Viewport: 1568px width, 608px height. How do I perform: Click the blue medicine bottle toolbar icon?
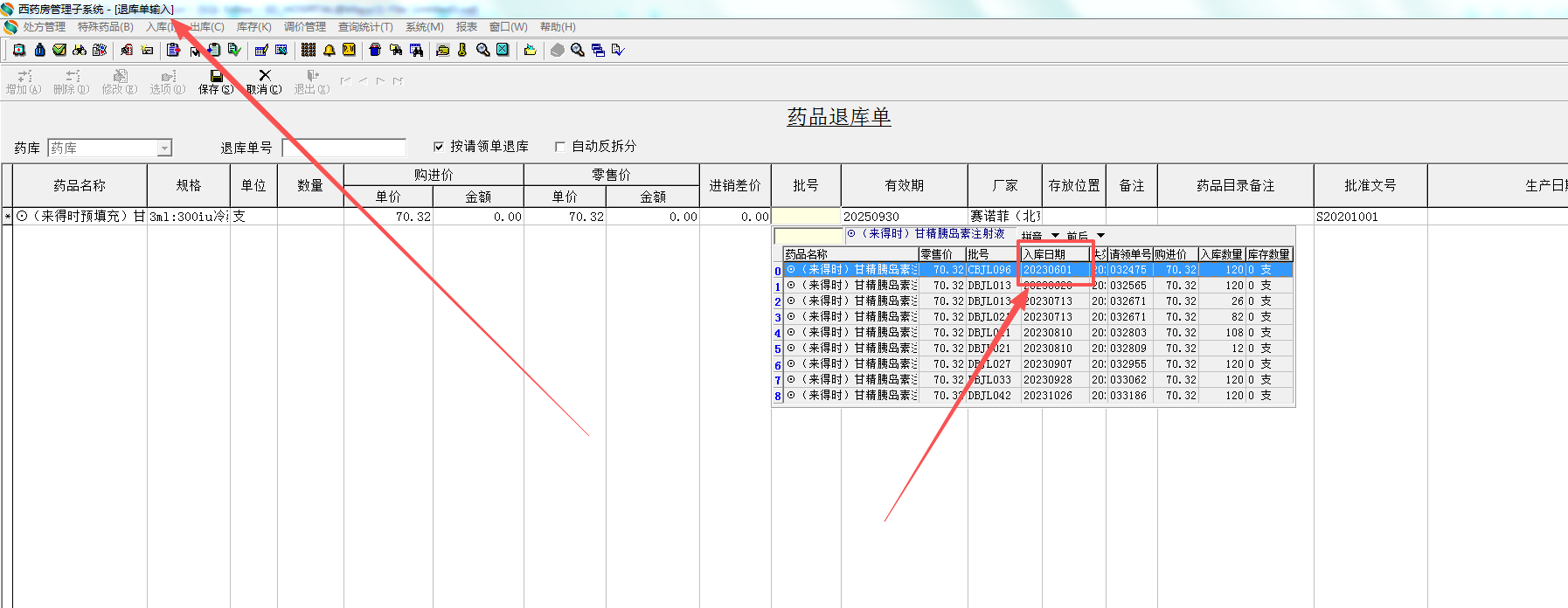coord(40,50)
